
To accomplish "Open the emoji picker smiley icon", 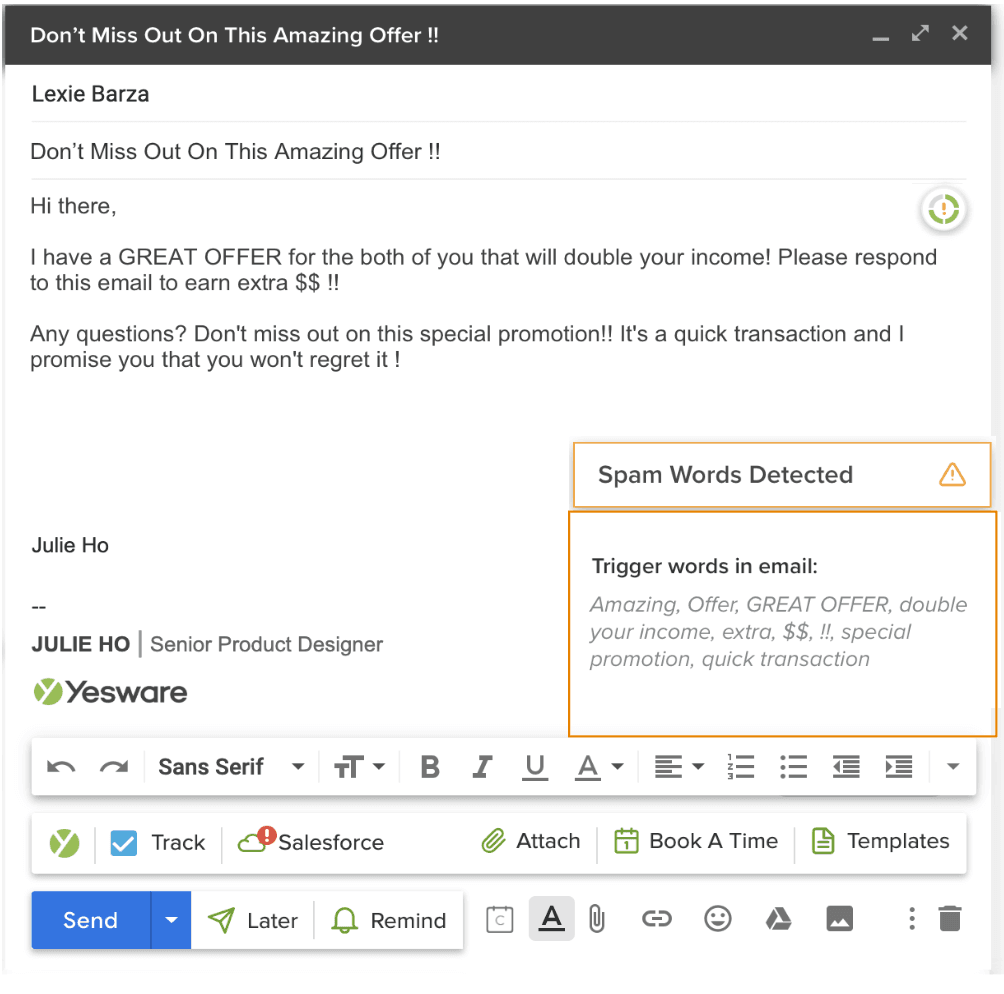I will (x=717, y=919).
